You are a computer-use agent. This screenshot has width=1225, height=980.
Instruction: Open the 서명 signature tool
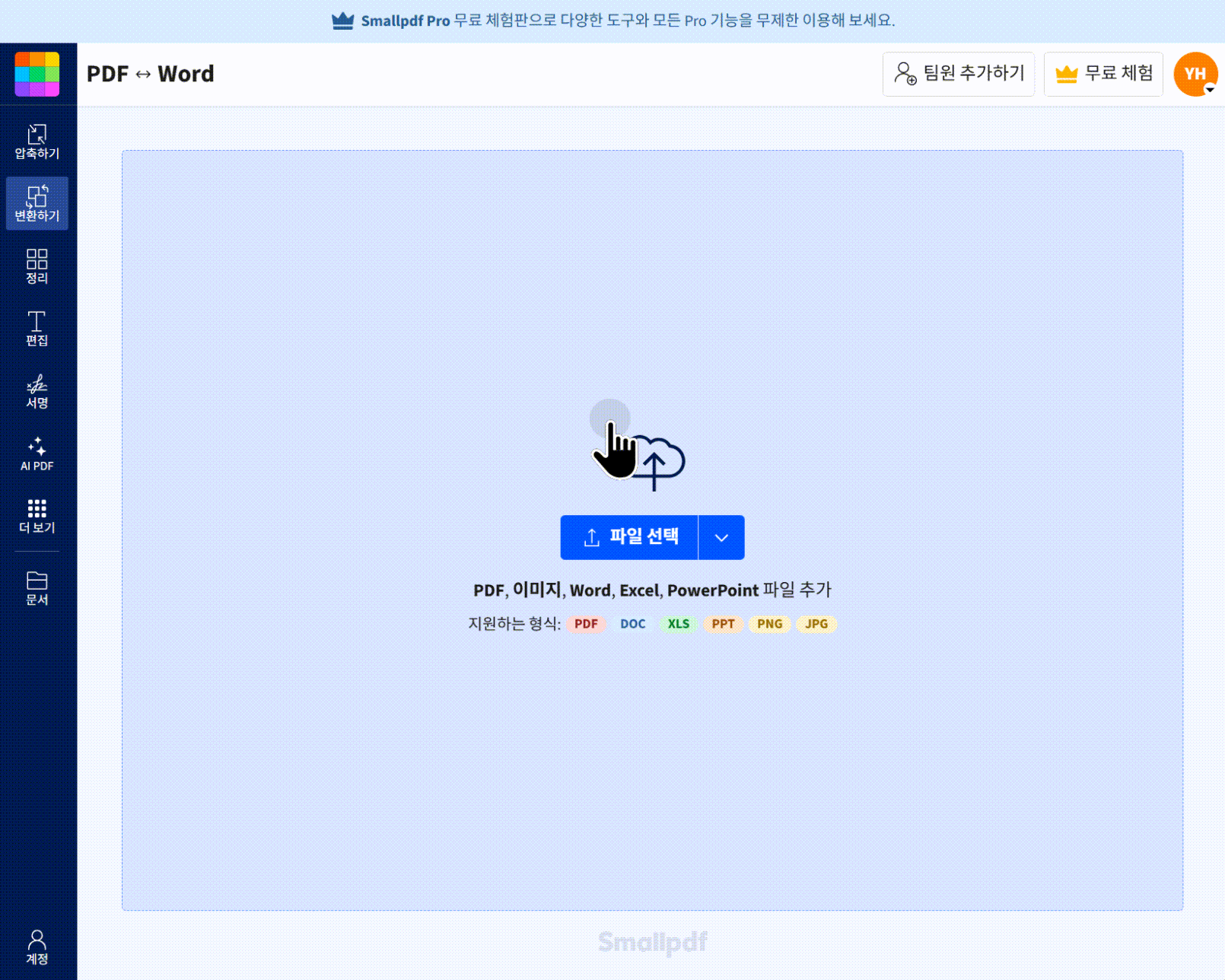pyautogui.click(x=37, y=391)
